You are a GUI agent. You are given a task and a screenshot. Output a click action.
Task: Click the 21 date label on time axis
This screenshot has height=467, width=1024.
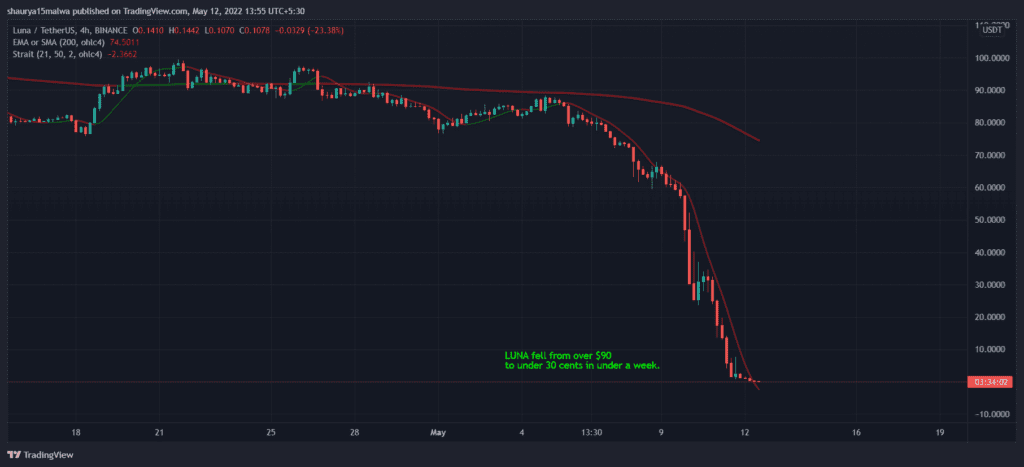pyautogui.click(x=159, y=433)
